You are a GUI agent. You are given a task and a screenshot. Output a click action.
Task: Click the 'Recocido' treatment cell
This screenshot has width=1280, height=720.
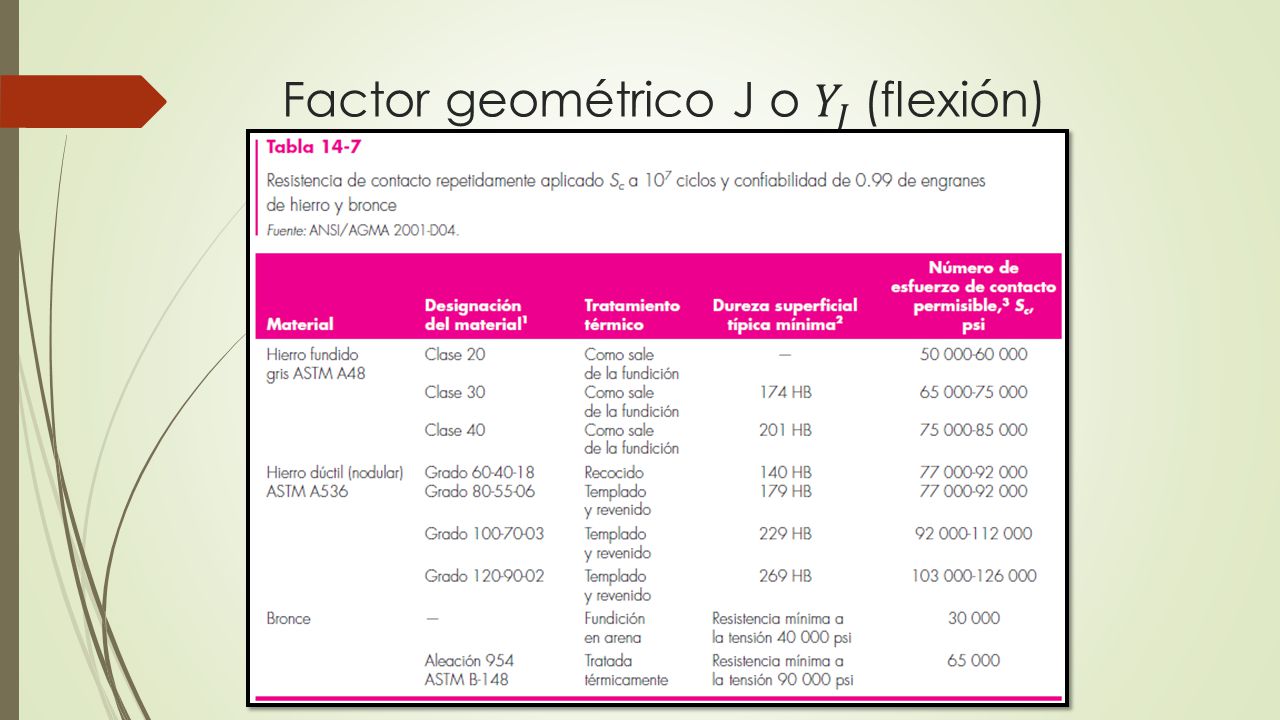coord(614,472)
